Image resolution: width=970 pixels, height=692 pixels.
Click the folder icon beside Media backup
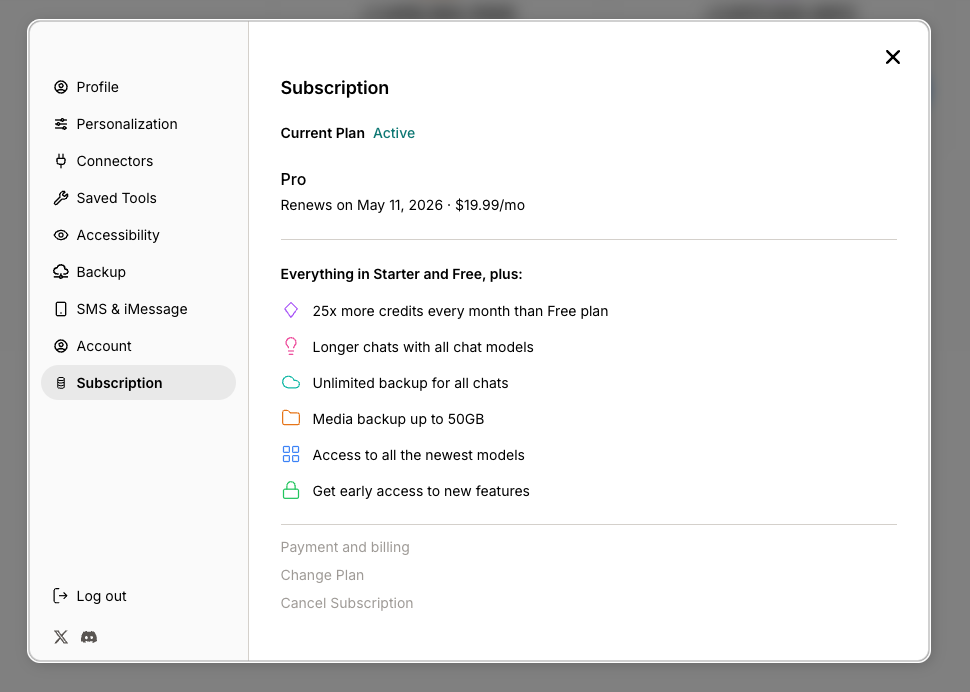(291, 418)
